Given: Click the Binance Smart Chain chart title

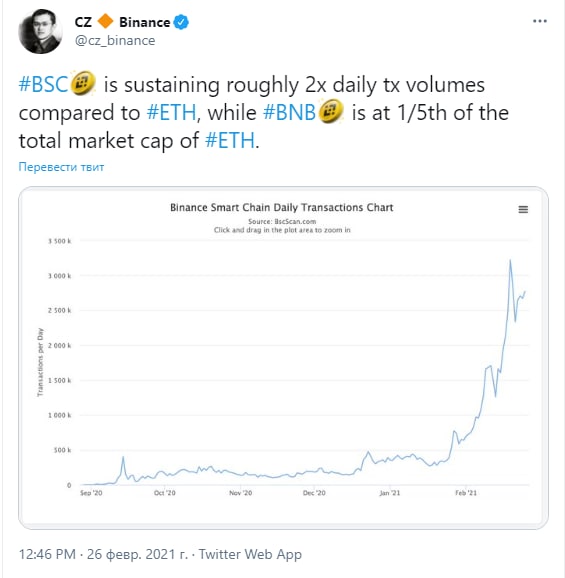Looking at the screenshot, I should pyautogui.click(x=282, y=208).
